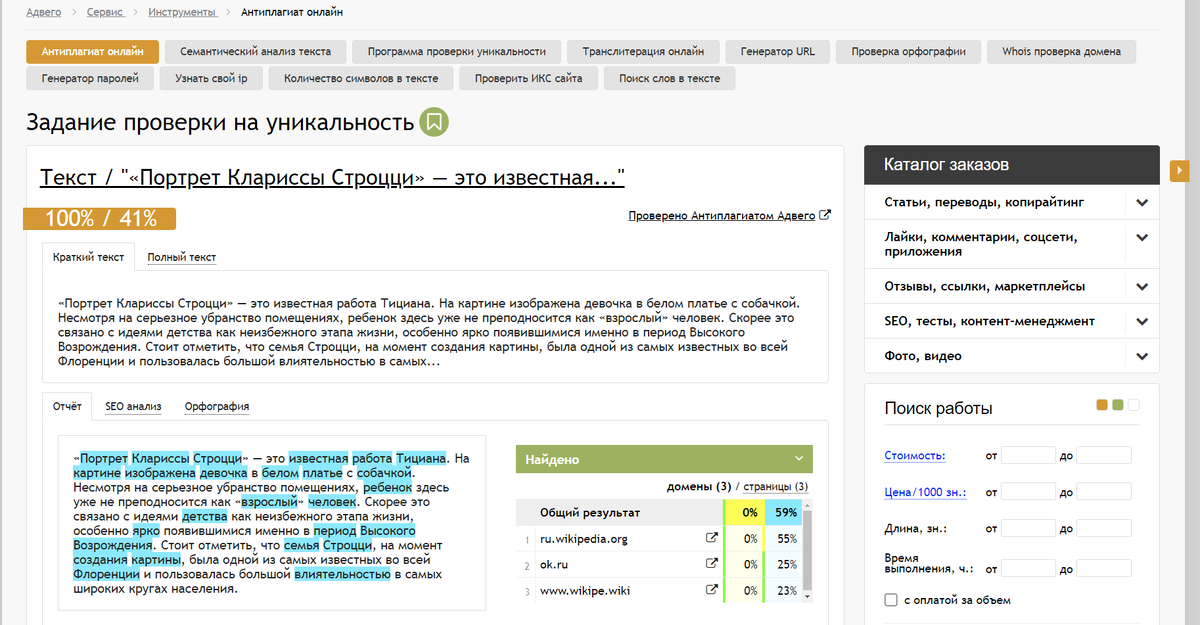Open Программа проверки уникальности tool
Viewport: 1200px width, 625px height.
point(456,51)
